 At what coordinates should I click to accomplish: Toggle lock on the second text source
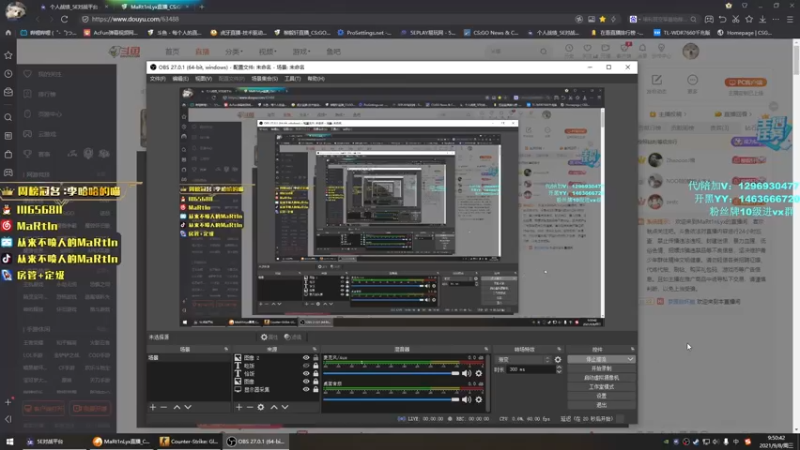[x=315, y=366]
